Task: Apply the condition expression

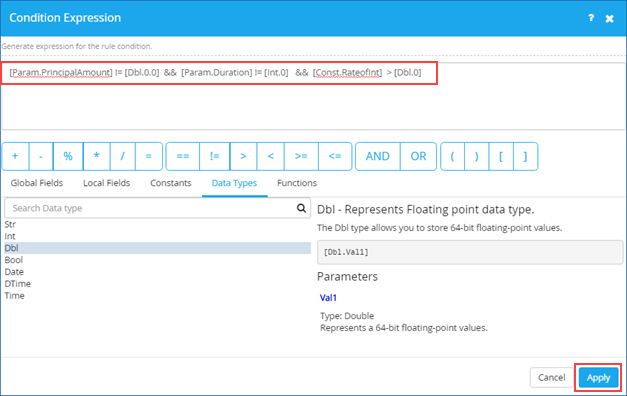Action: (x=598, y=377)
